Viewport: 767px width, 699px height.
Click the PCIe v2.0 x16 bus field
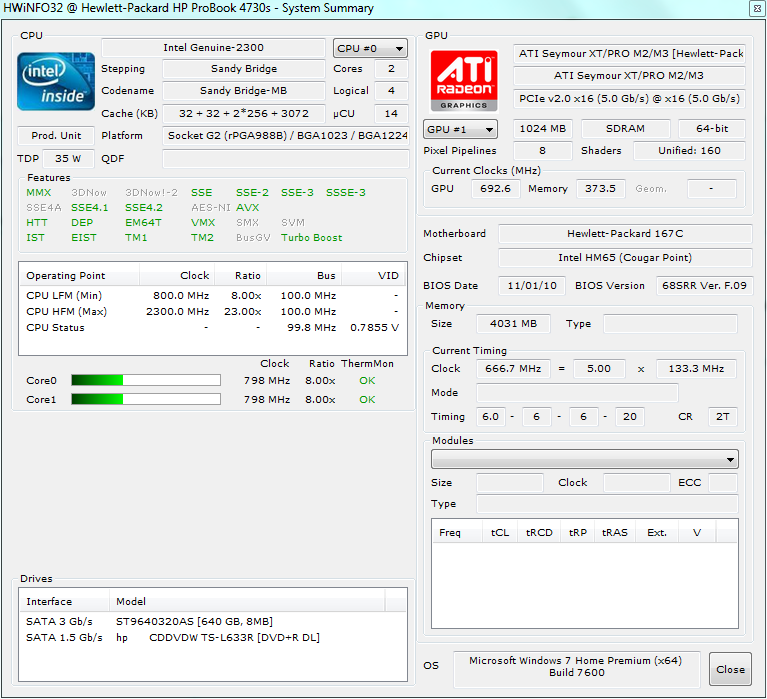pos(629,98)
